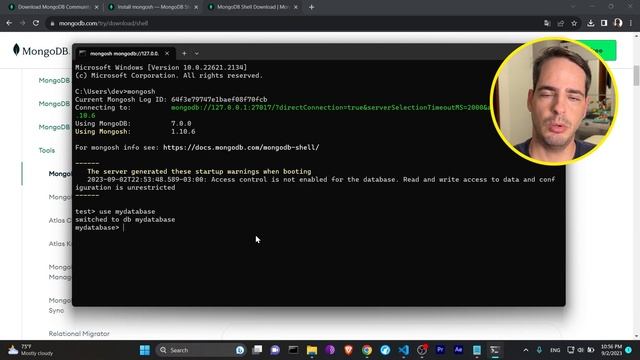Open the Tools sidebar link
The width and height of the screenshot is (640, 360).
point(47,150)
